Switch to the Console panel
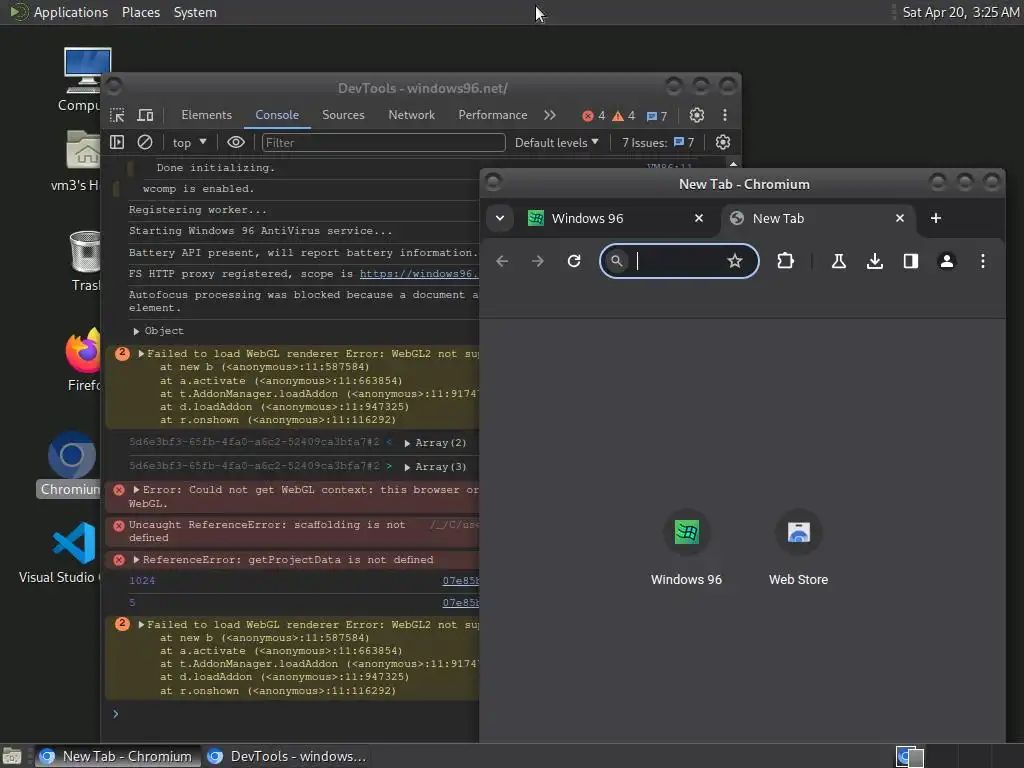Screen dimensions: 1024x768 [277, 115]
